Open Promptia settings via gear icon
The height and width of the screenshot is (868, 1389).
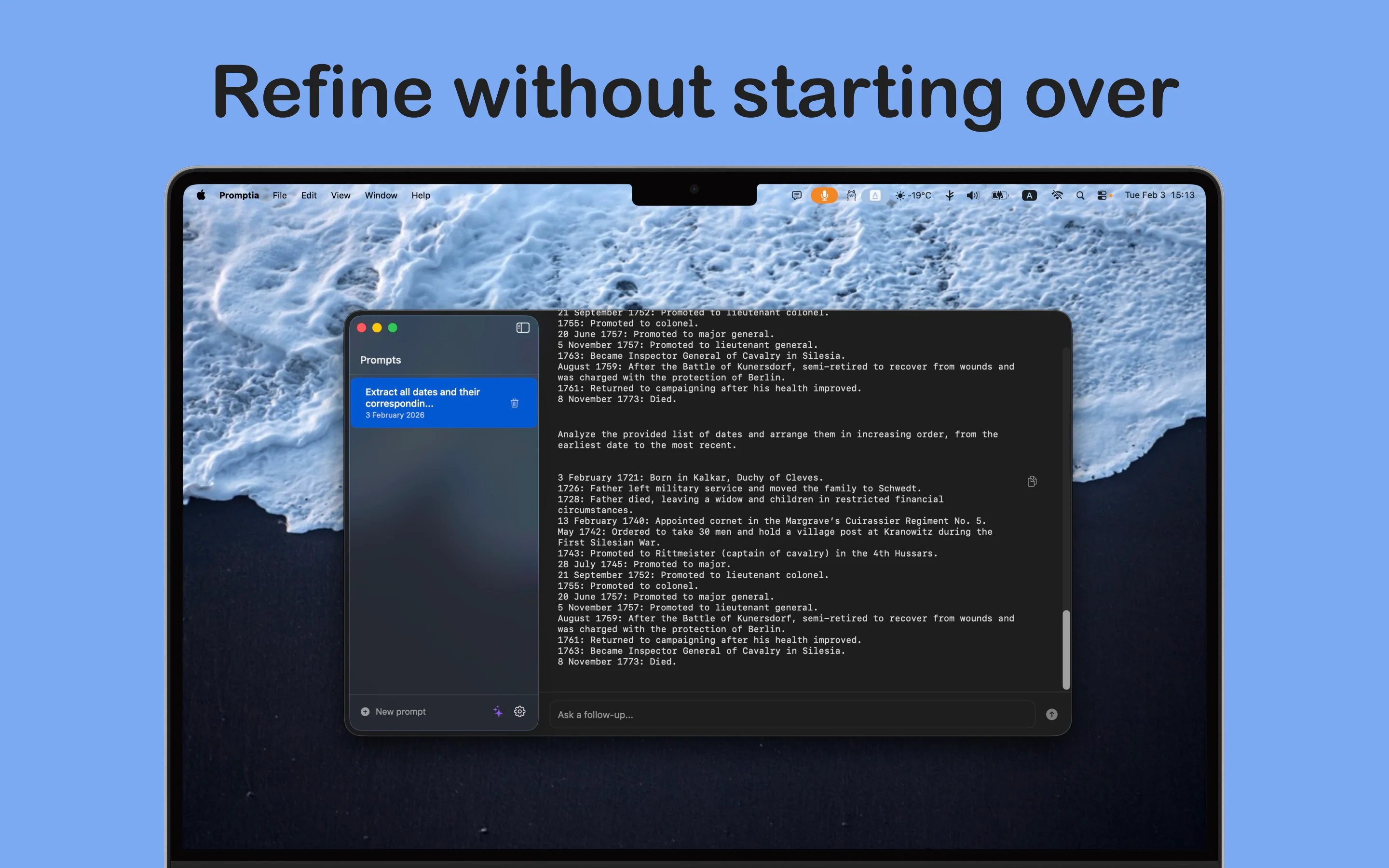520,711
